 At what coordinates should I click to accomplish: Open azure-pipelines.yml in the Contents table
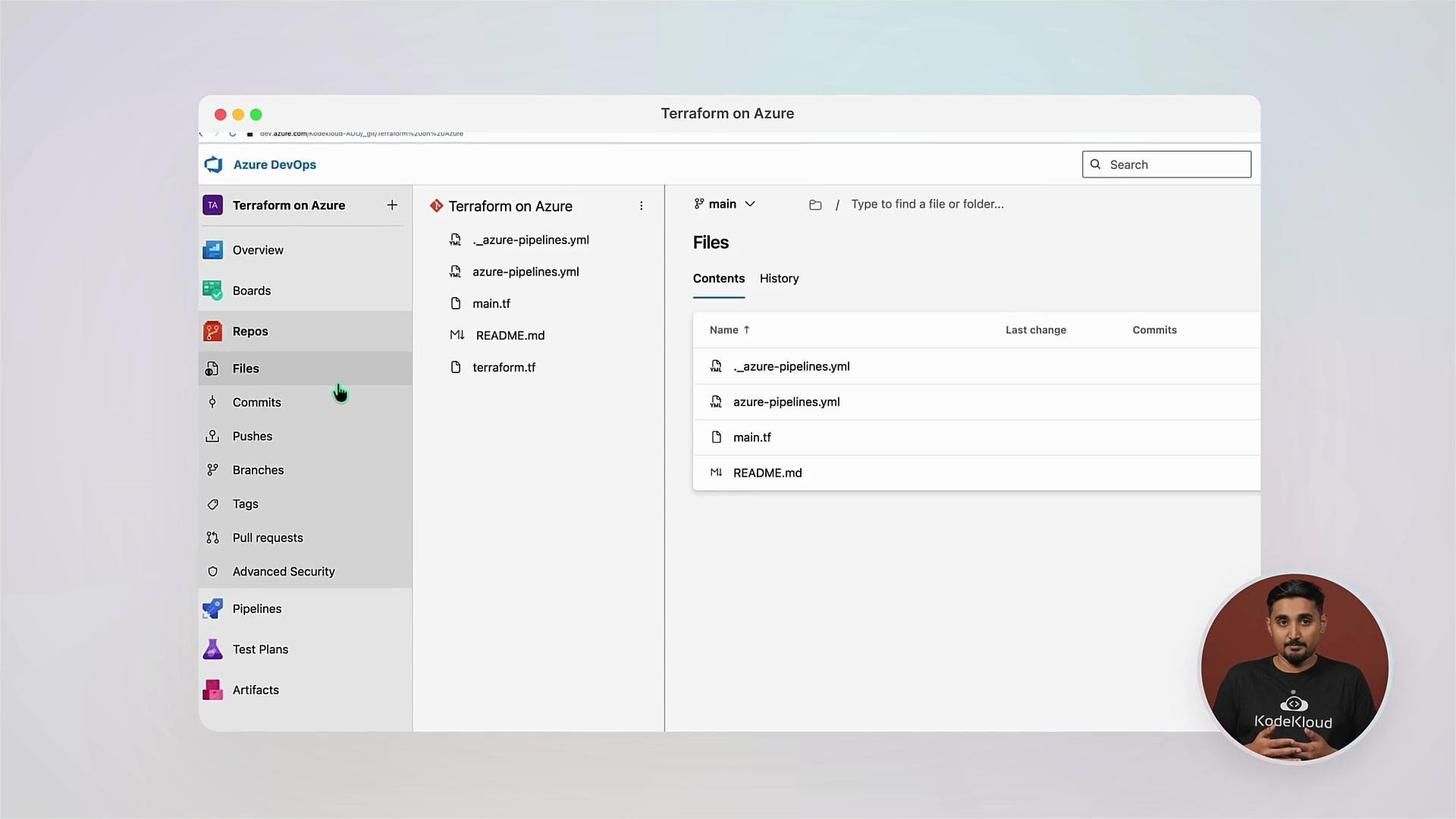pyautogui.click(x=786, y=402)
